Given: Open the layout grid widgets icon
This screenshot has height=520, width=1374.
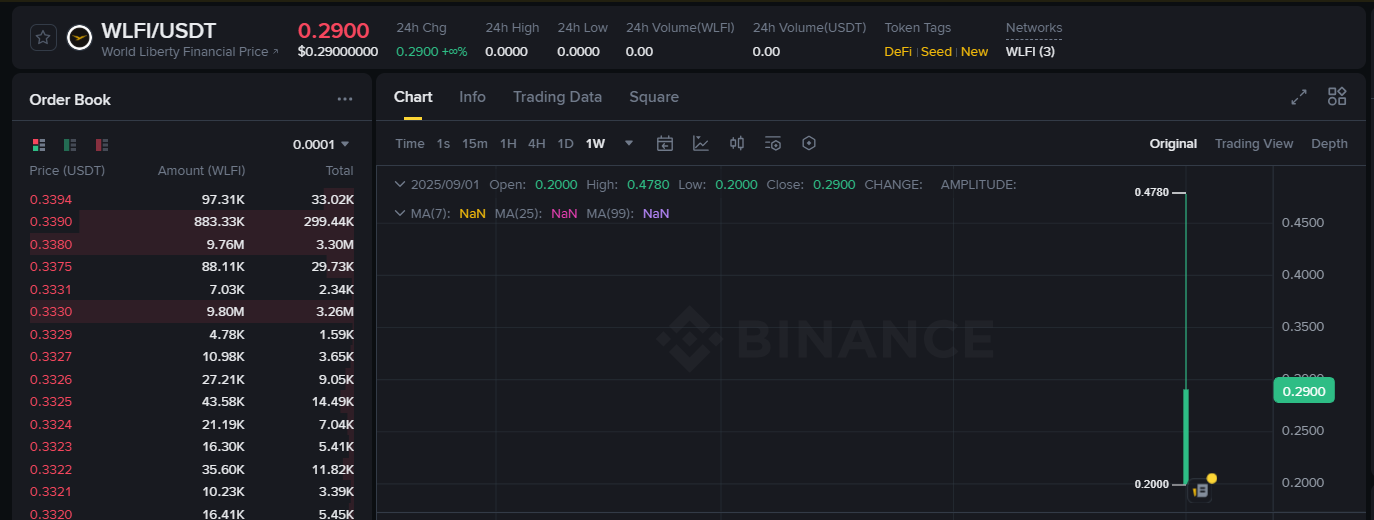Looking at the screenshot, I should click(1337, 96).
